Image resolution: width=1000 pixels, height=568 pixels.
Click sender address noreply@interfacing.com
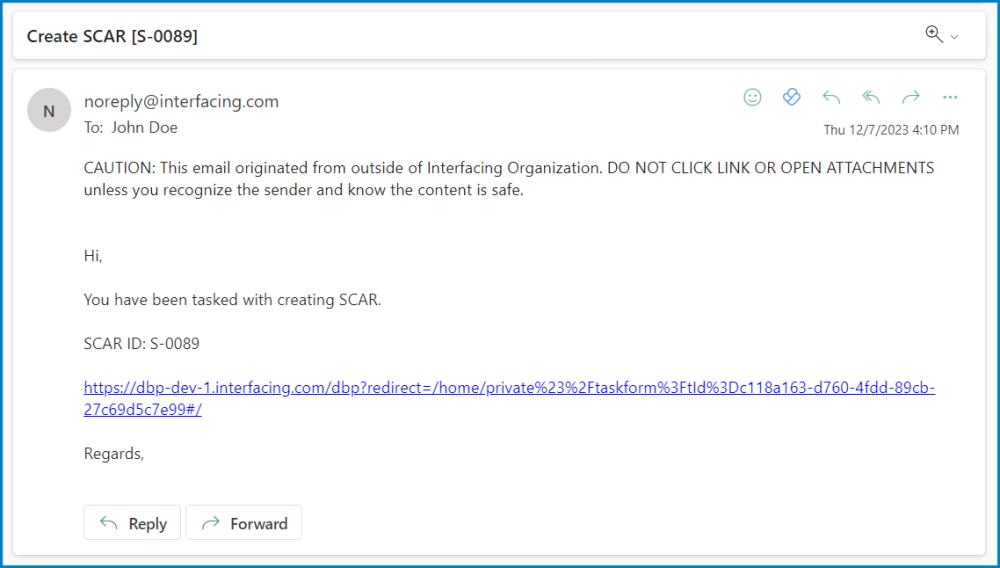point(181,101)
